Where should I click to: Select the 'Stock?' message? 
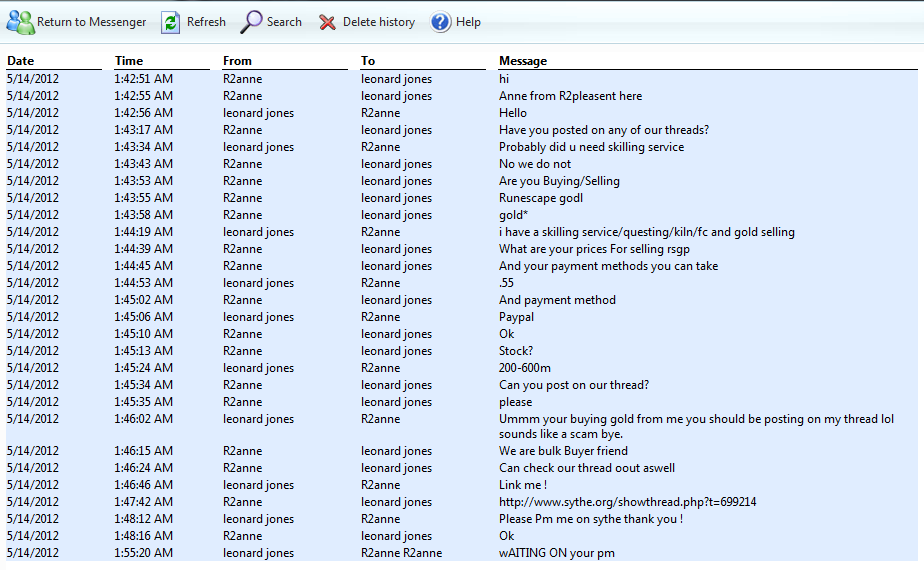(x=516, y=351)
